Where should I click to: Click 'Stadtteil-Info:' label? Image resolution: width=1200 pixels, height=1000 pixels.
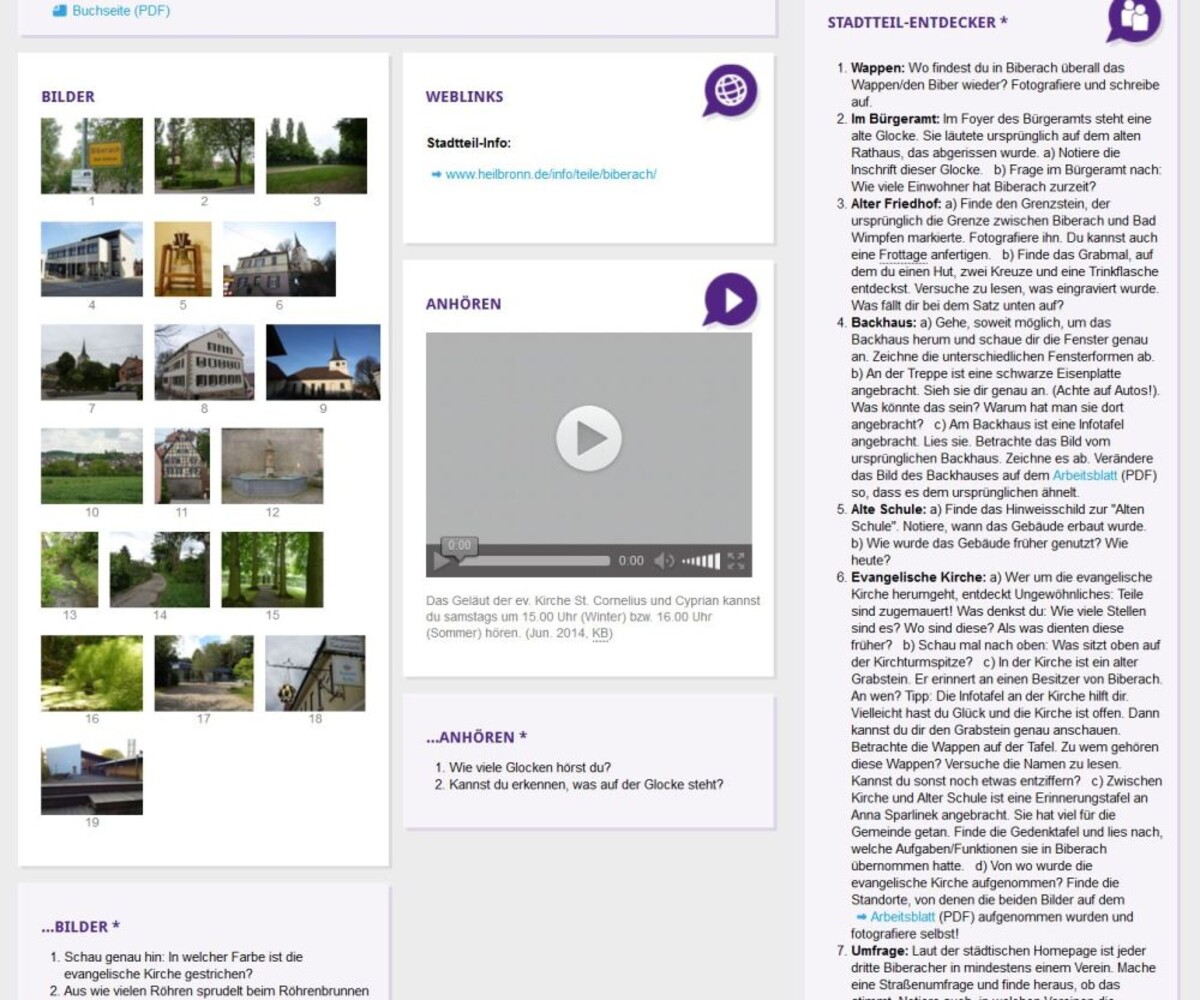(x=469, y=143)
